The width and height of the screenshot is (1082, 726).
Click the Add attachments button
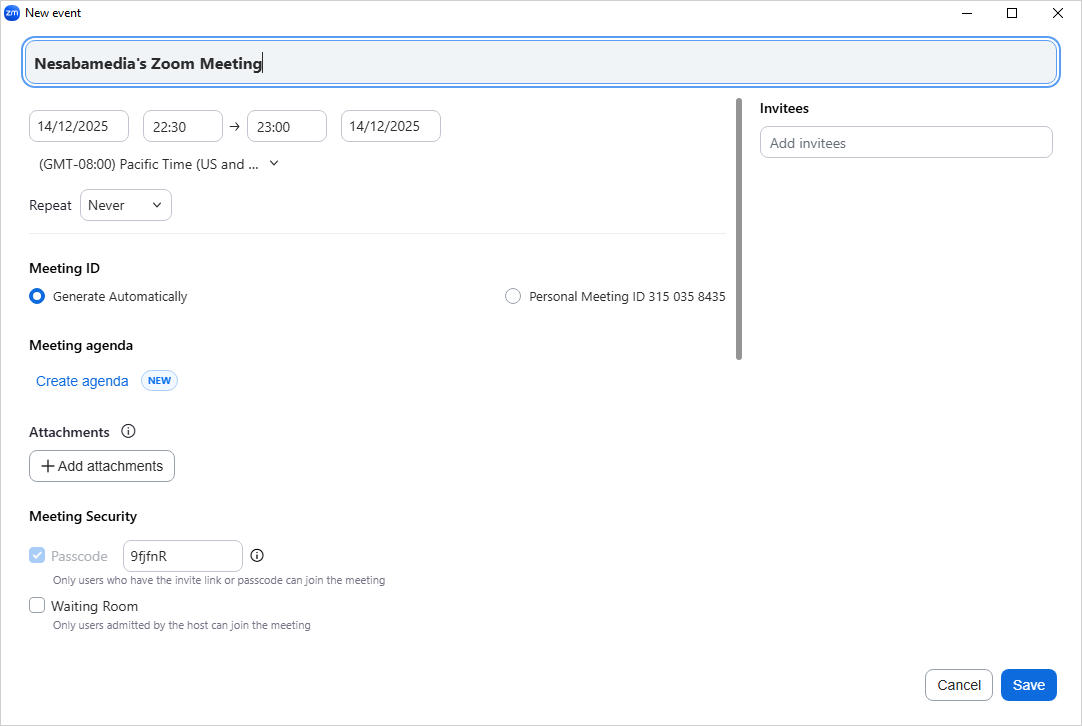[x=102, y=466]
